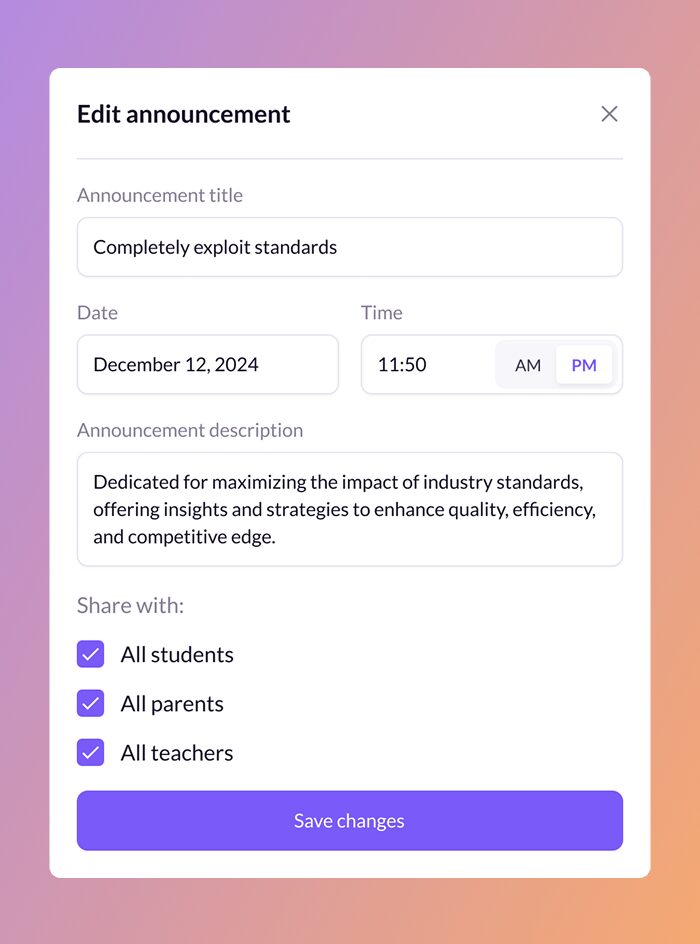
Task: Open the date field showing December 12, 2024
Action: click(207, 365)
